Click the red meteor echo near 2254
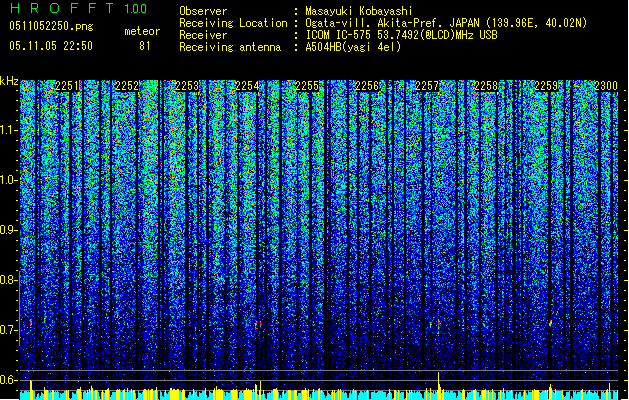This screenshot has width=629, height=400. tap(258, 324)
